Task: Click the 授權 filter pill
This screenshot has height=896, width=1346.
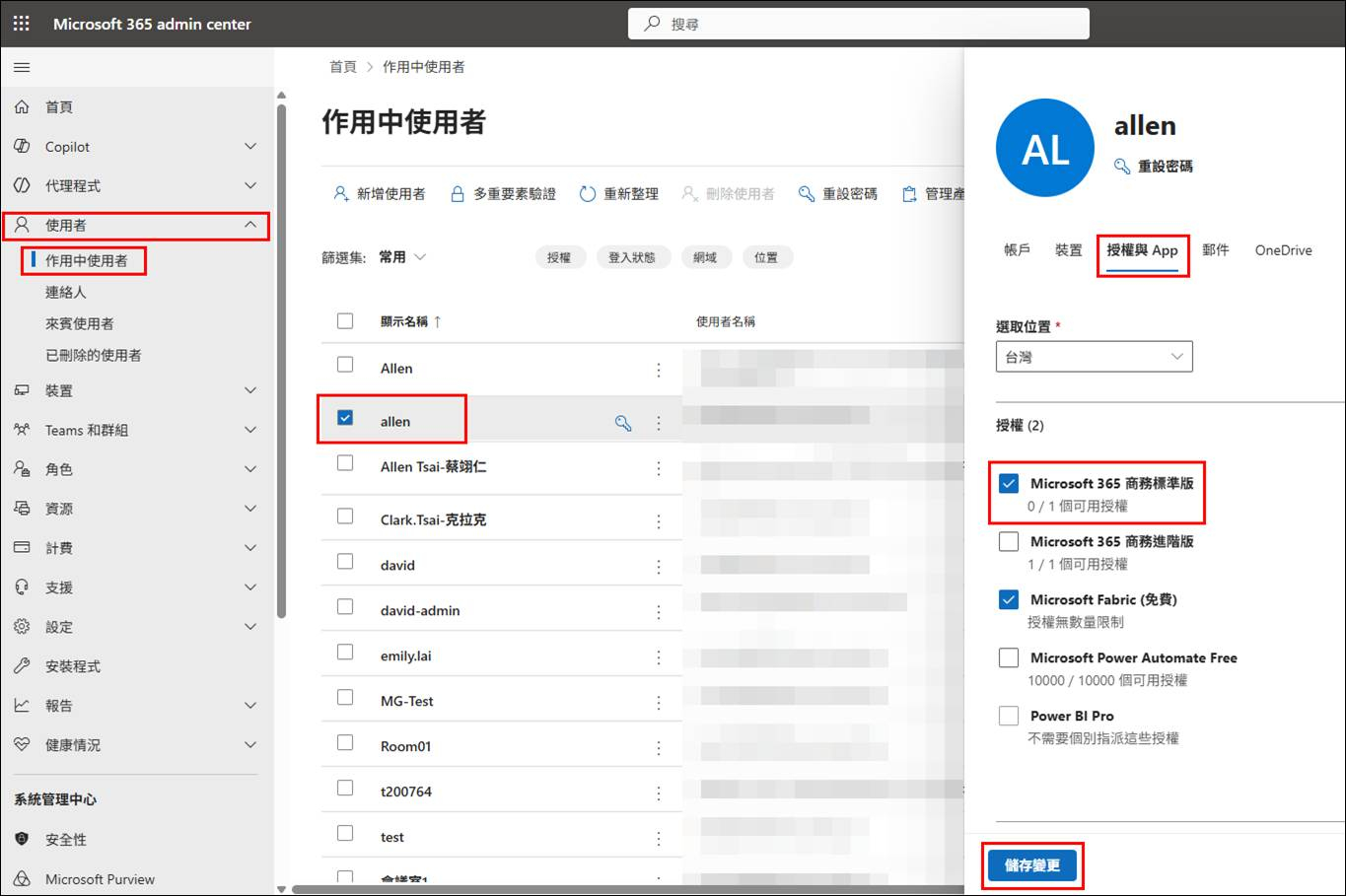Action: click(x=559, y=257)
